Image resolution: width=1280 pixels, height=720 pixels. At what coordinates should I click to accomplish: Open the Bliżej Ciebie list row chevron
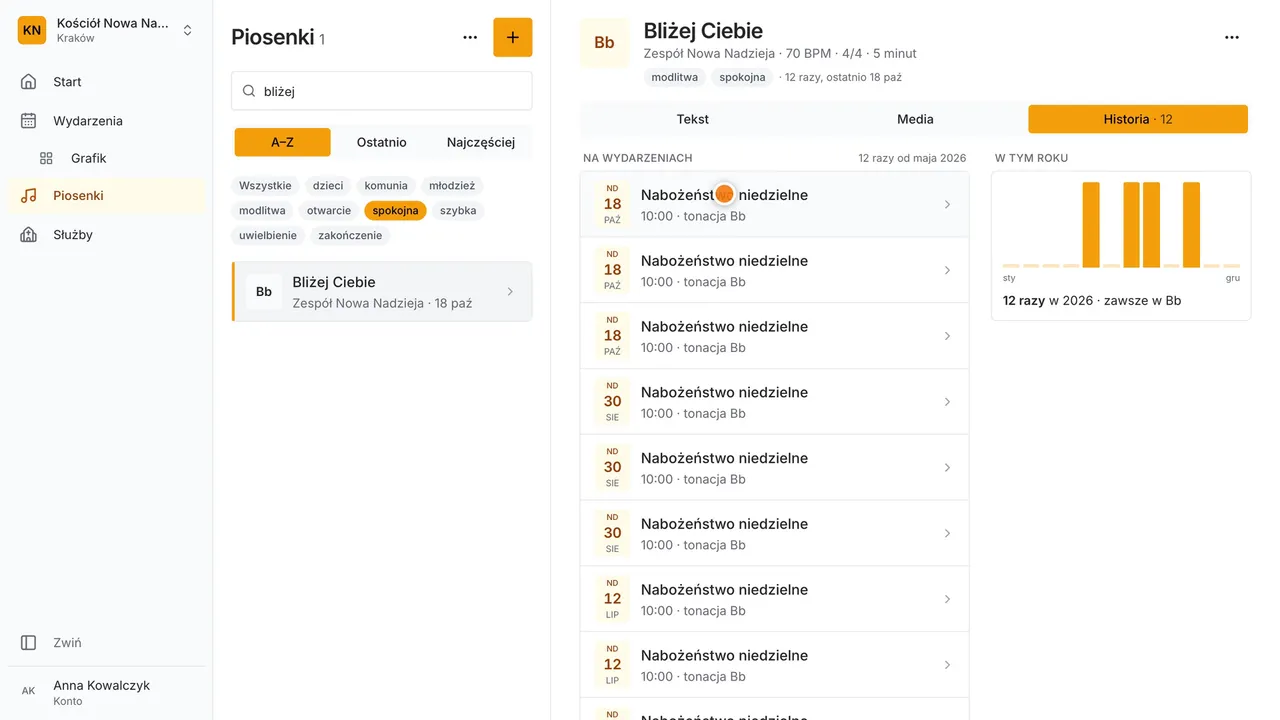510,292
